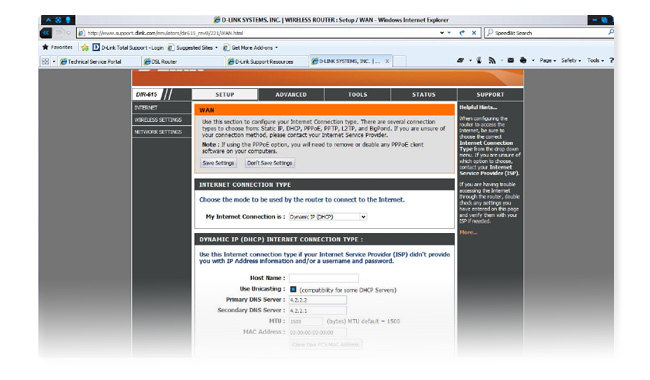Expand the Page menu in the command bar
This screenshot has height=380, width=650.
[548, 61]
